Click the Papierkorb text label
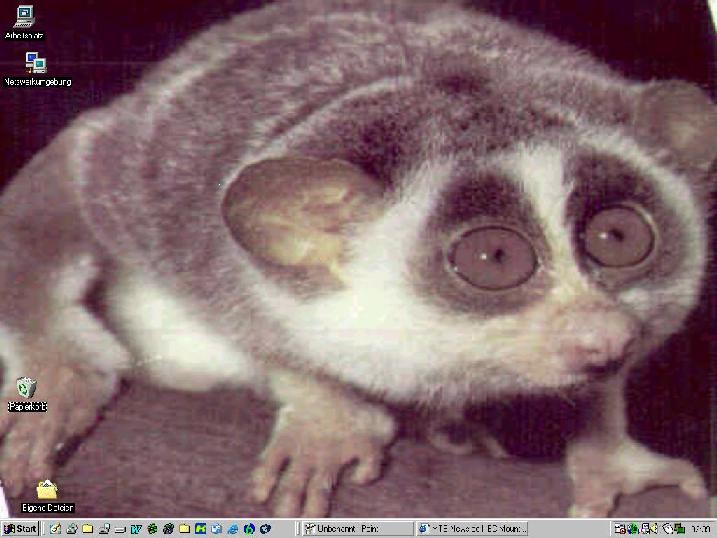The image size is (717, 538). coord(27,407)
